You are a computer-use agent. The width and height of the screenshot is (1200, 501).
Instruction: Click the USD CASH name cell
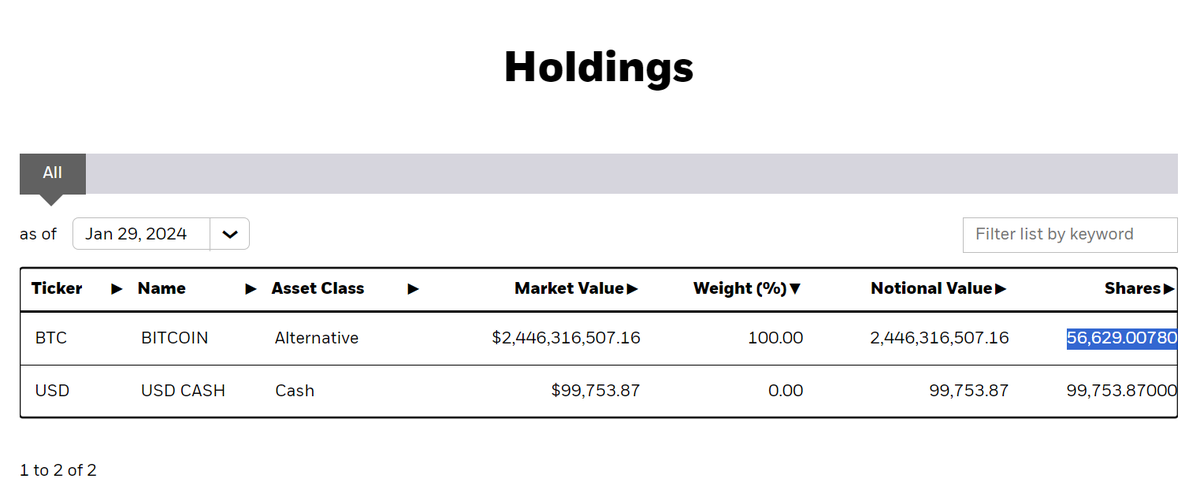click(183, 390)
